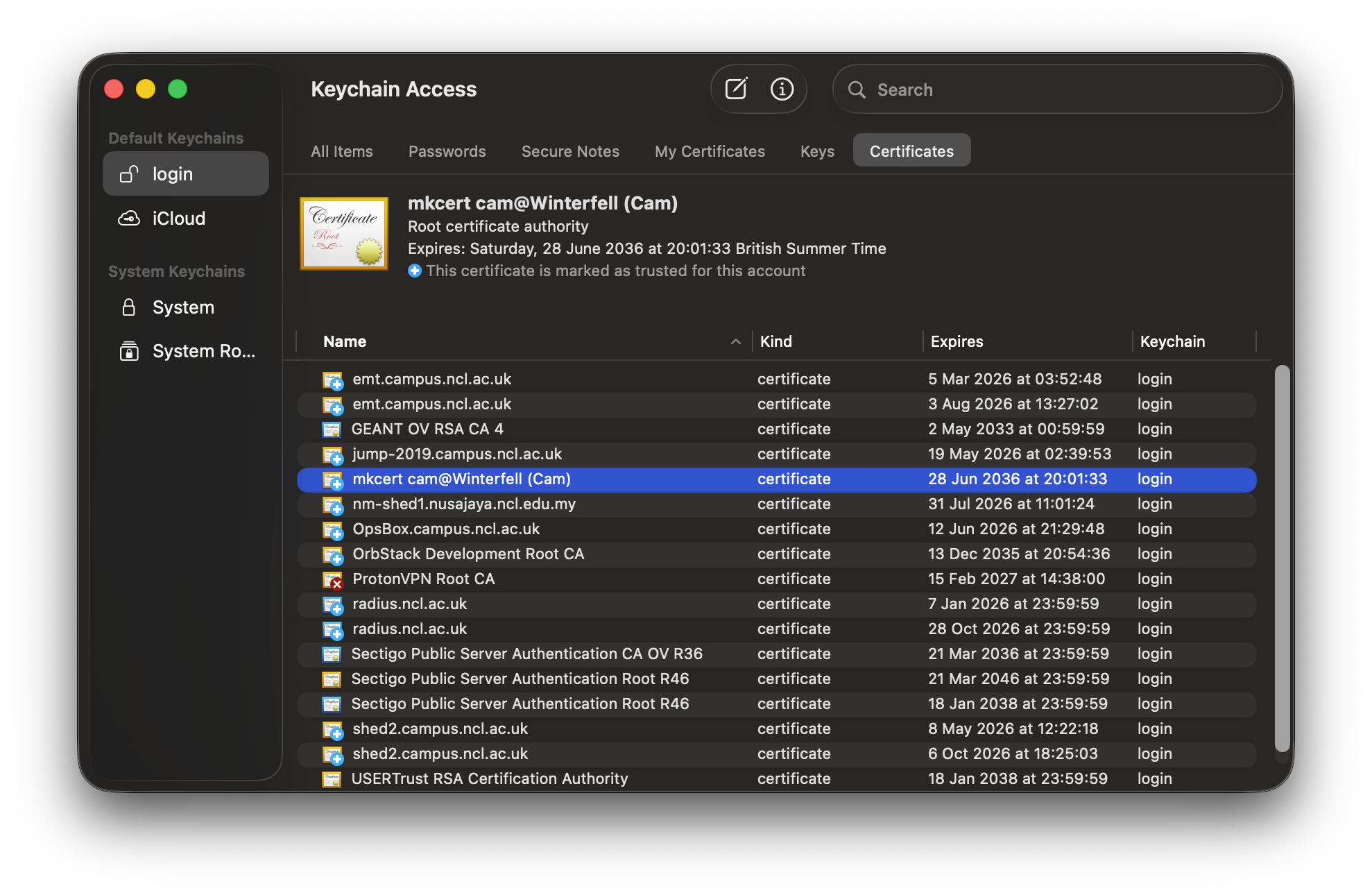Select OrbStack Development Root CA name
Screen dimensions: 1372x895
(x=468, y=554)
